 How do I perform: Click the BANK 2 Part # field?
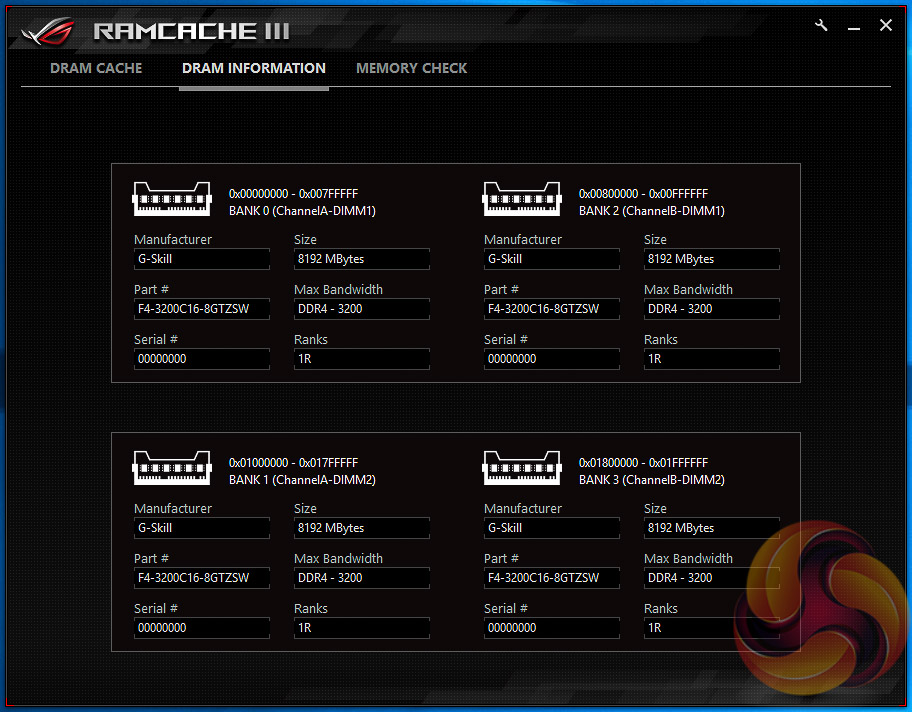[x=551, y=309]
